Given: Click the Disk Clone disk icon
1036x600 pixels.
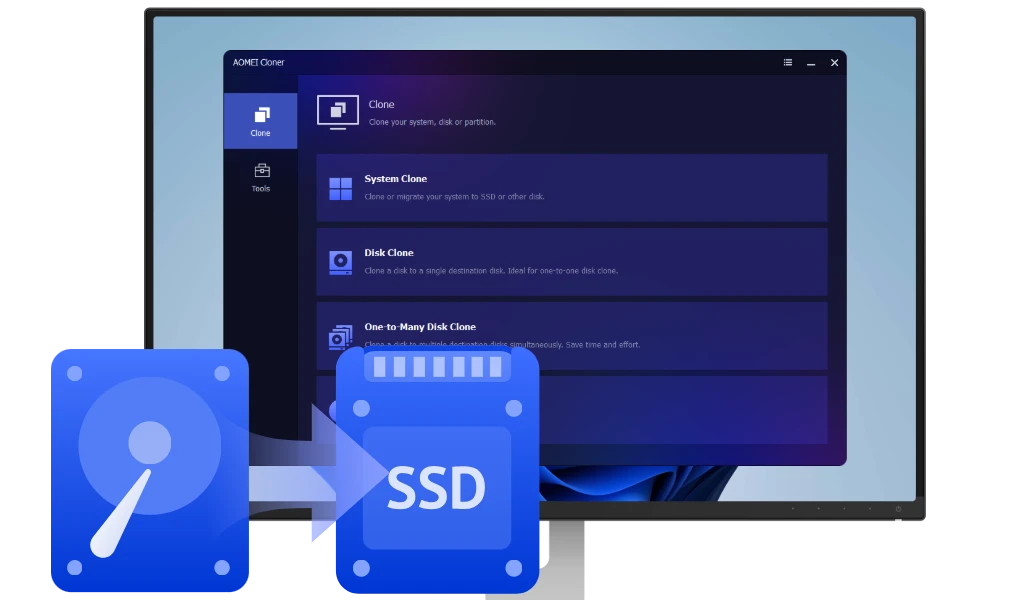Looking at the screenshot, I should point(340,262).
